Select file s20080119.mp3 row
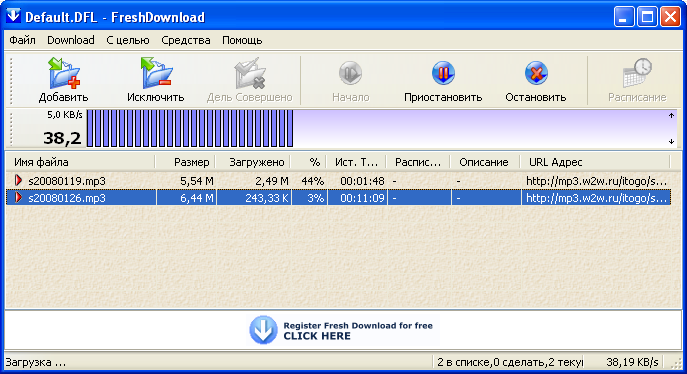This screenshot has width=687, height=374. (x=338, y=181)
